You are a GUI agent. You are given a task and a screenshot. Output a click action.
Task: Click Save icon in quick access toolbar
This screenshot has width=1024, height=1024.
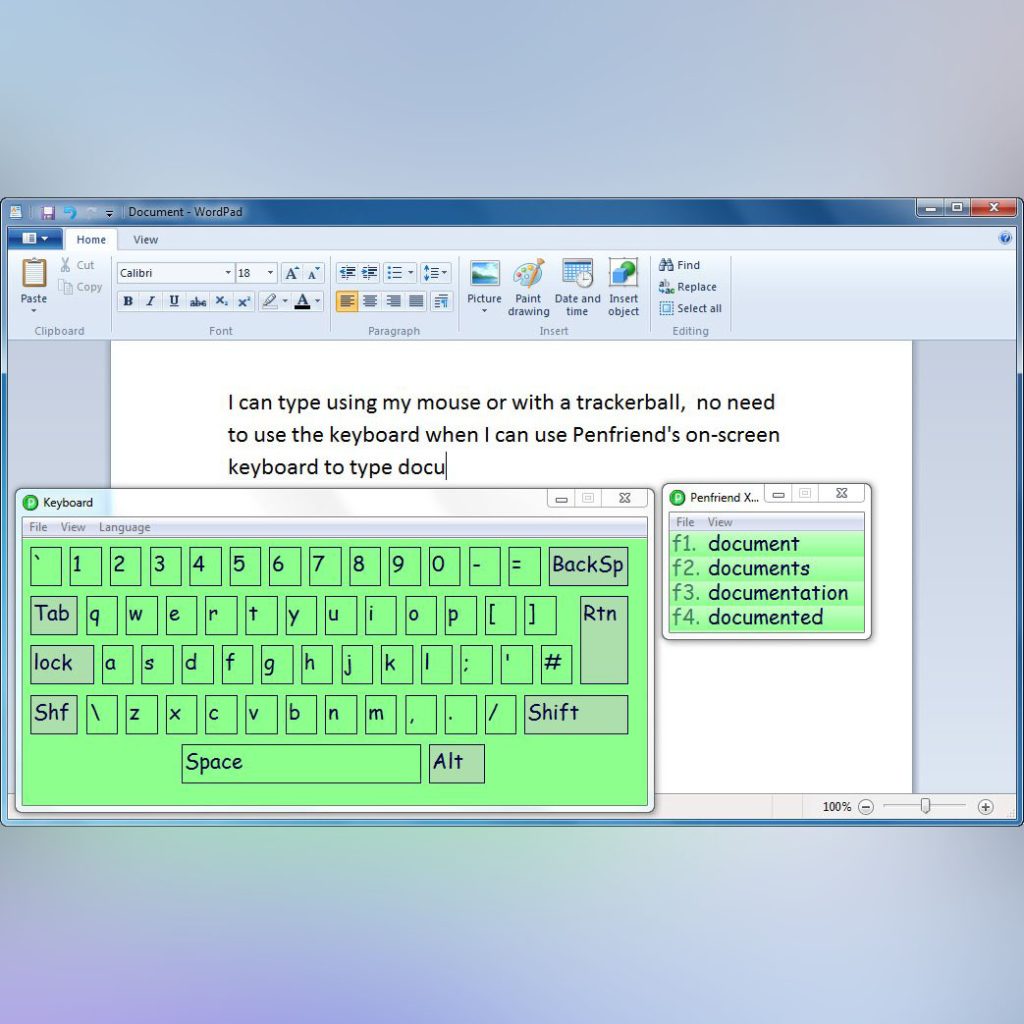click(48, 212)
